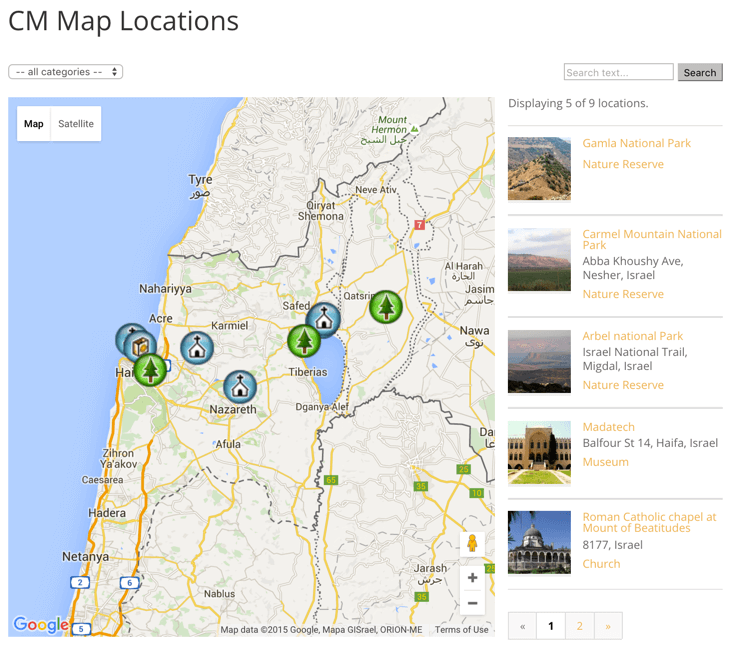This screenshot has width=735, height=649.
Task: Open Street View pegman icon
Action: click(472, 544)
